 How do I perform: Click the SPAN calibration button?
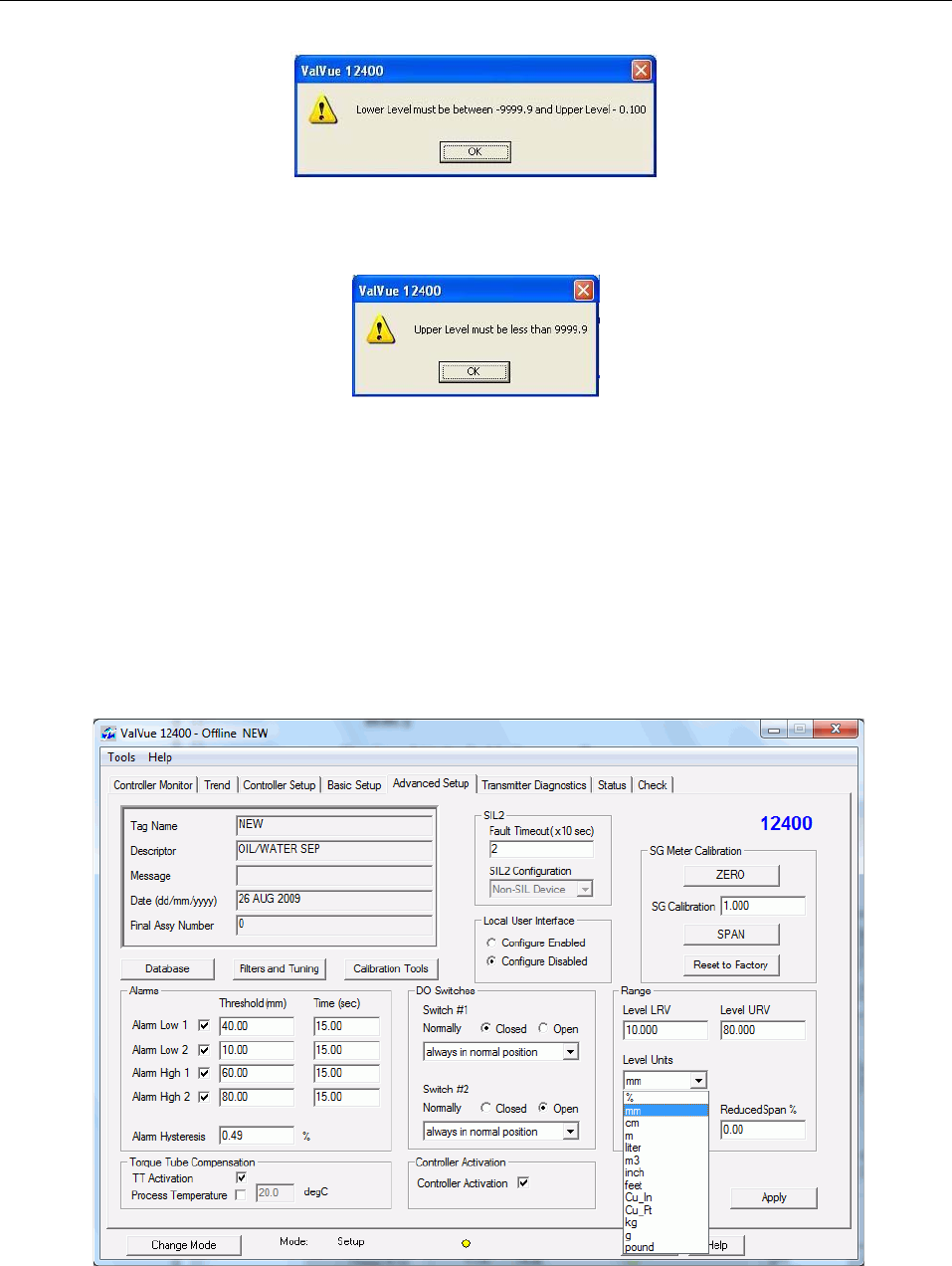(731, 935)
